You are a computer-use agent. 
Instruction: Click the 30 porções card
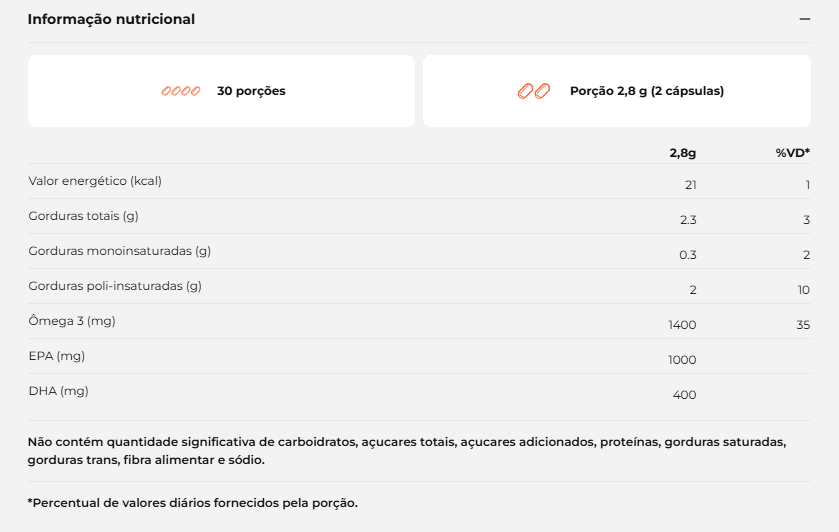[x=222, y=91]
